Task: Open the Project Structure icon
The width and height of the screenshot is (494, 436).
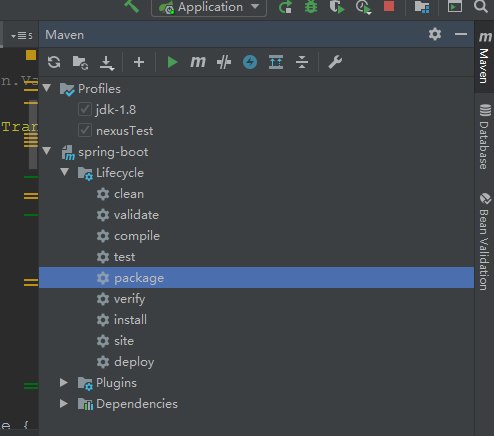Action: (x=422, y=7)
